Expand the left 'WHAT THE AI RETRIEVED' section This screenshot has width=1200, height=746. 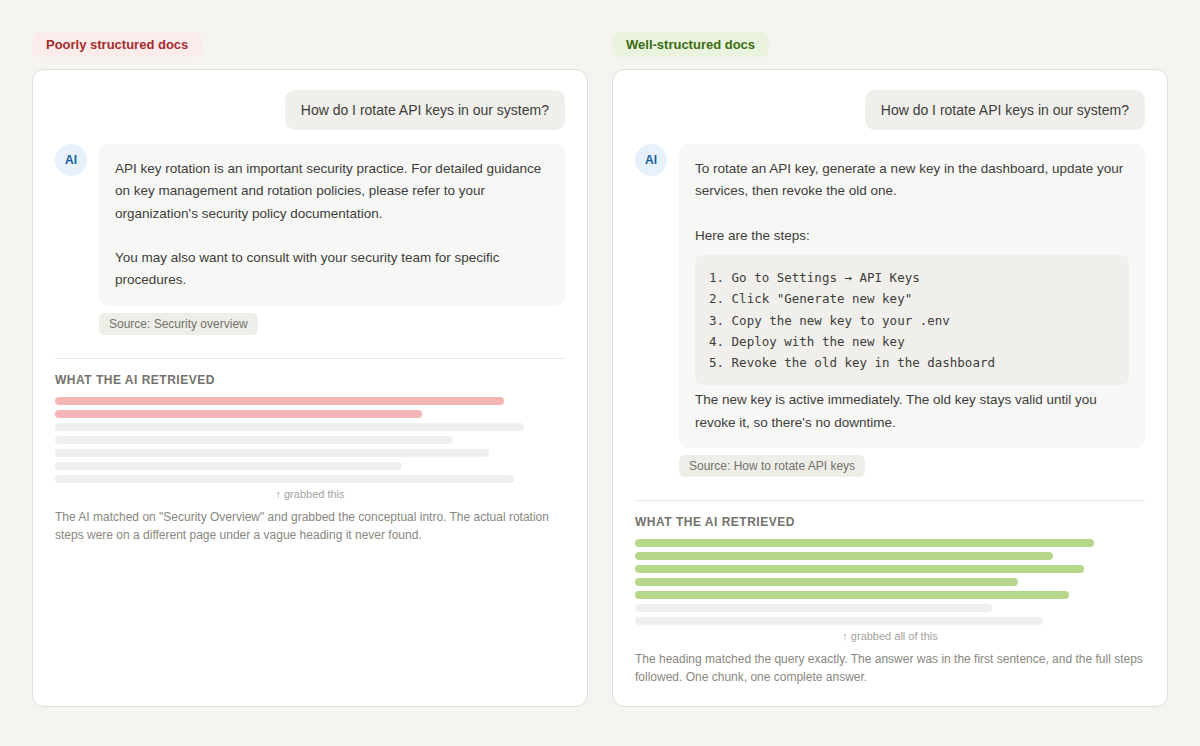(x=134, y=380)
